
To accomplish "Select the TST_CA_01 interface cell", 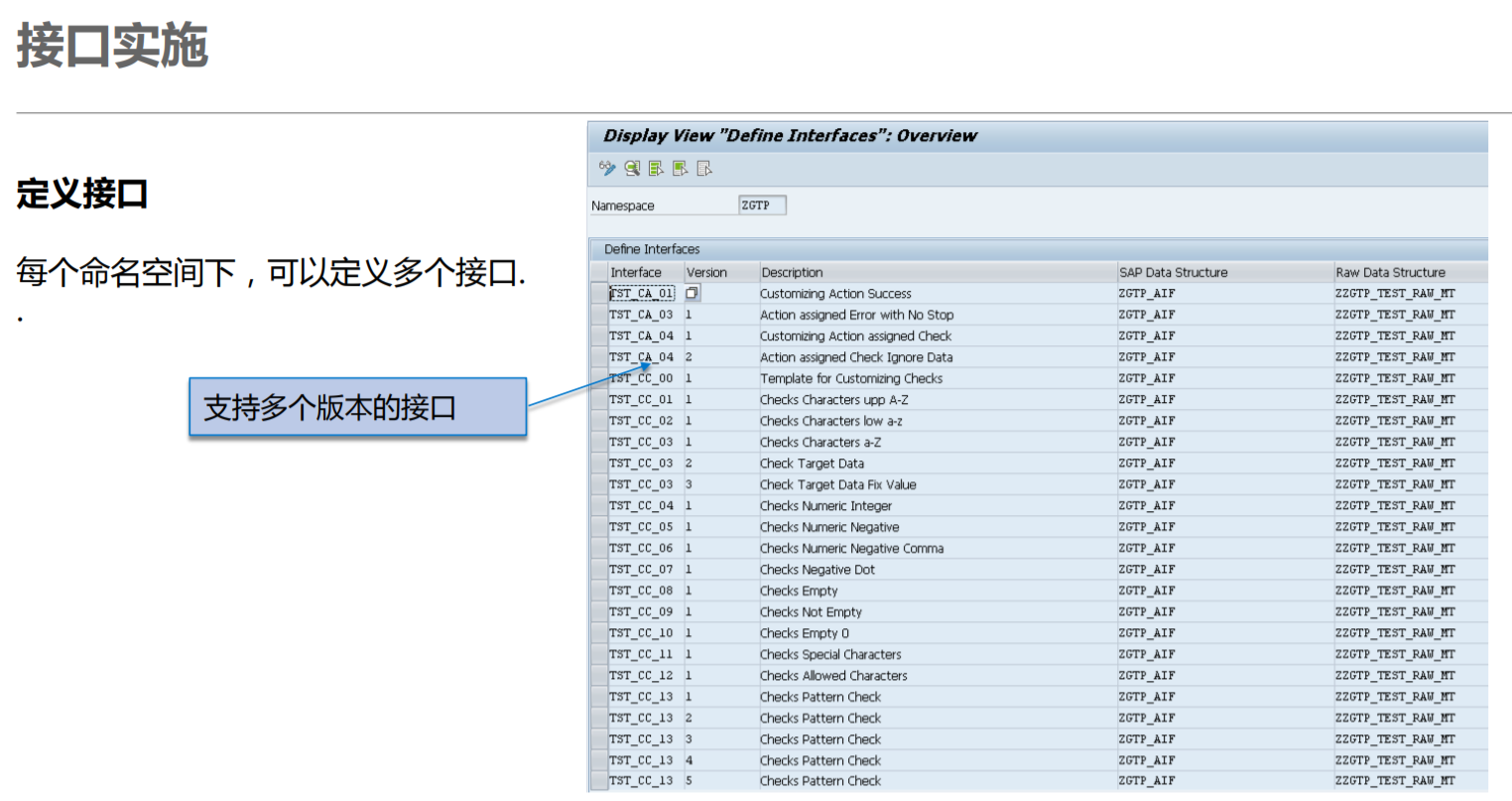I will 642,293.
